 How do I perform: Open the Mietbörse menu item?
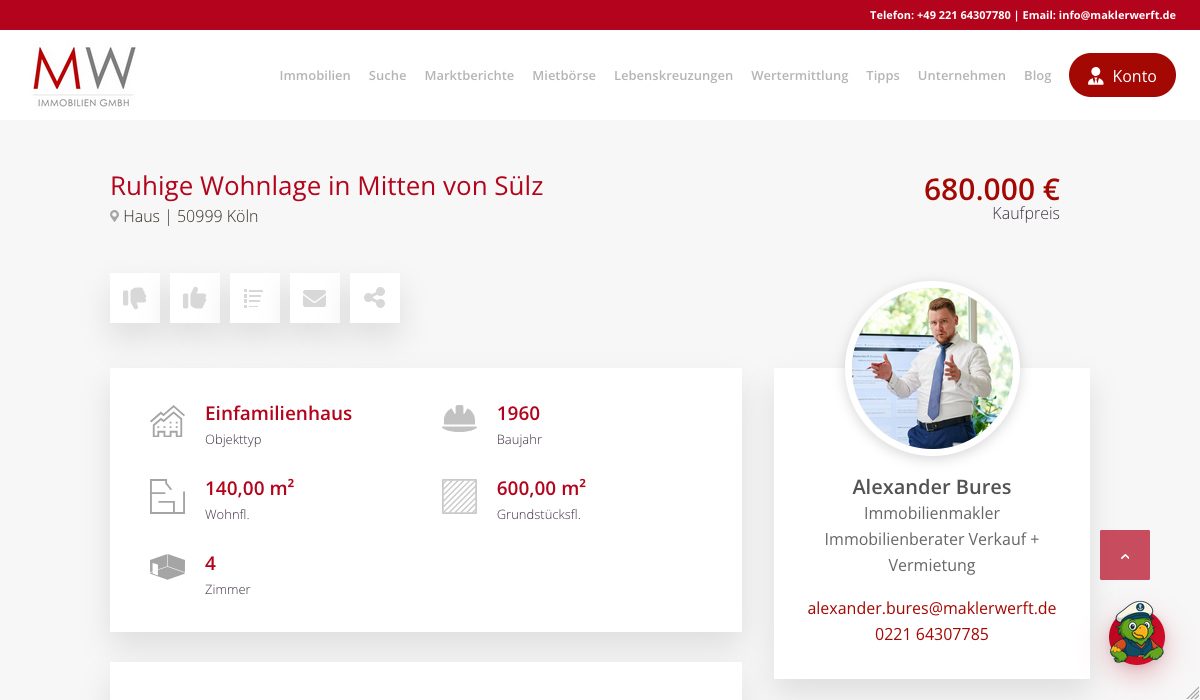pos(564,75)
